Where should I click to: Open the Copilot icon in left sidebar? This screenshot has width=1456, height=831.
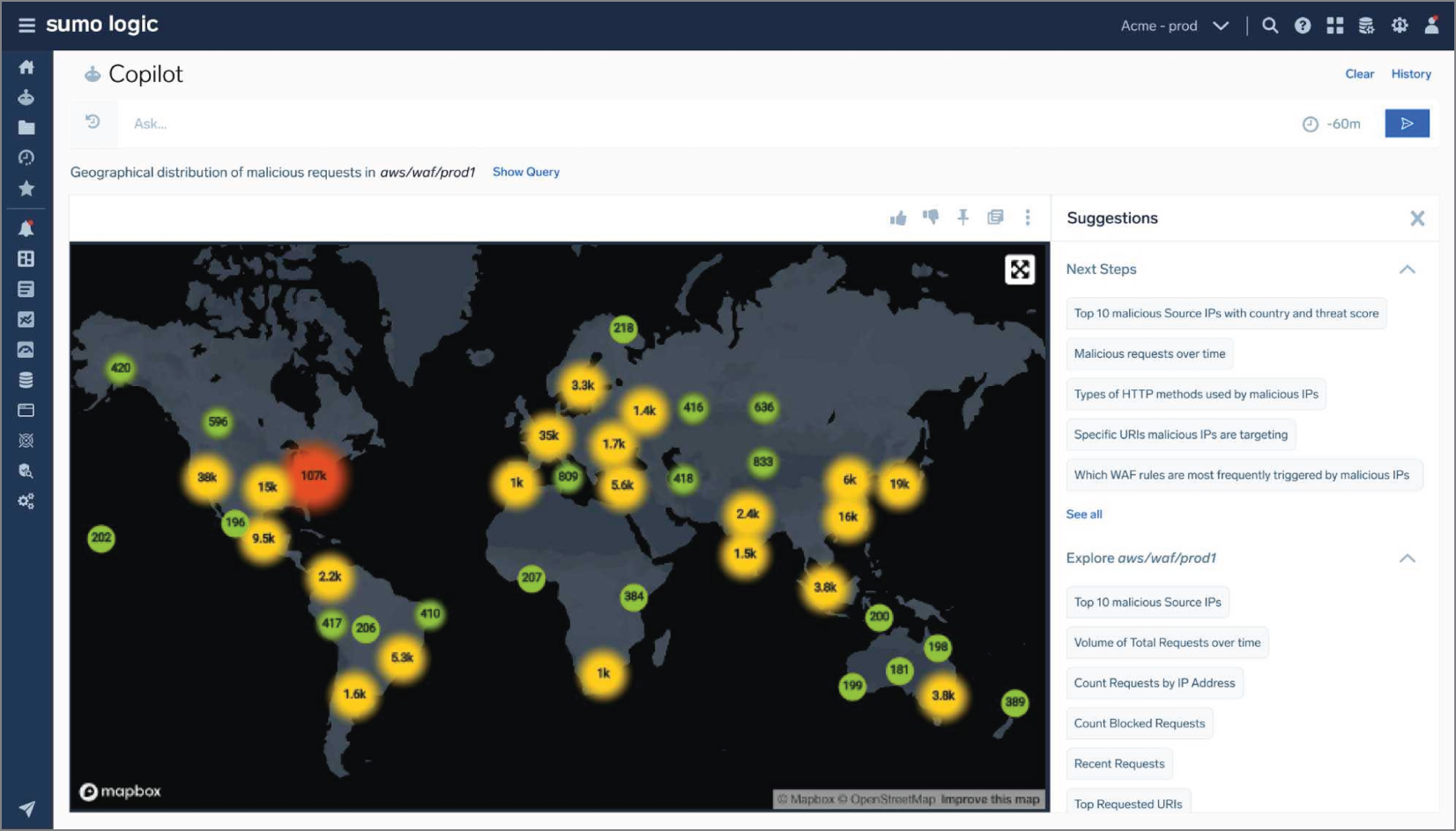(26, 98)
